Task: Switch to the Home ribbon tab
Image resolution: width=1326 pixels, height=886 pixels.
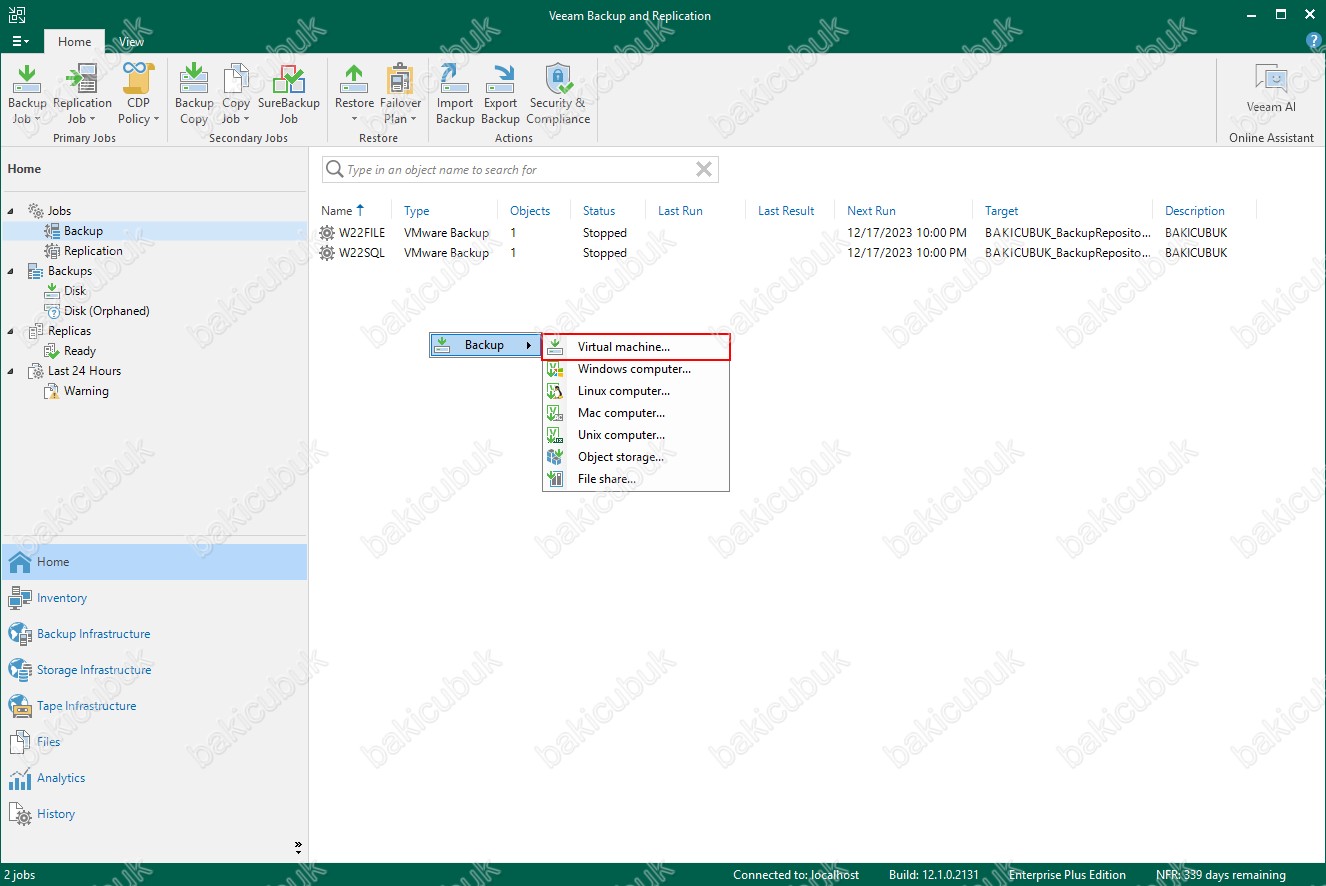Action: (74, 42)
